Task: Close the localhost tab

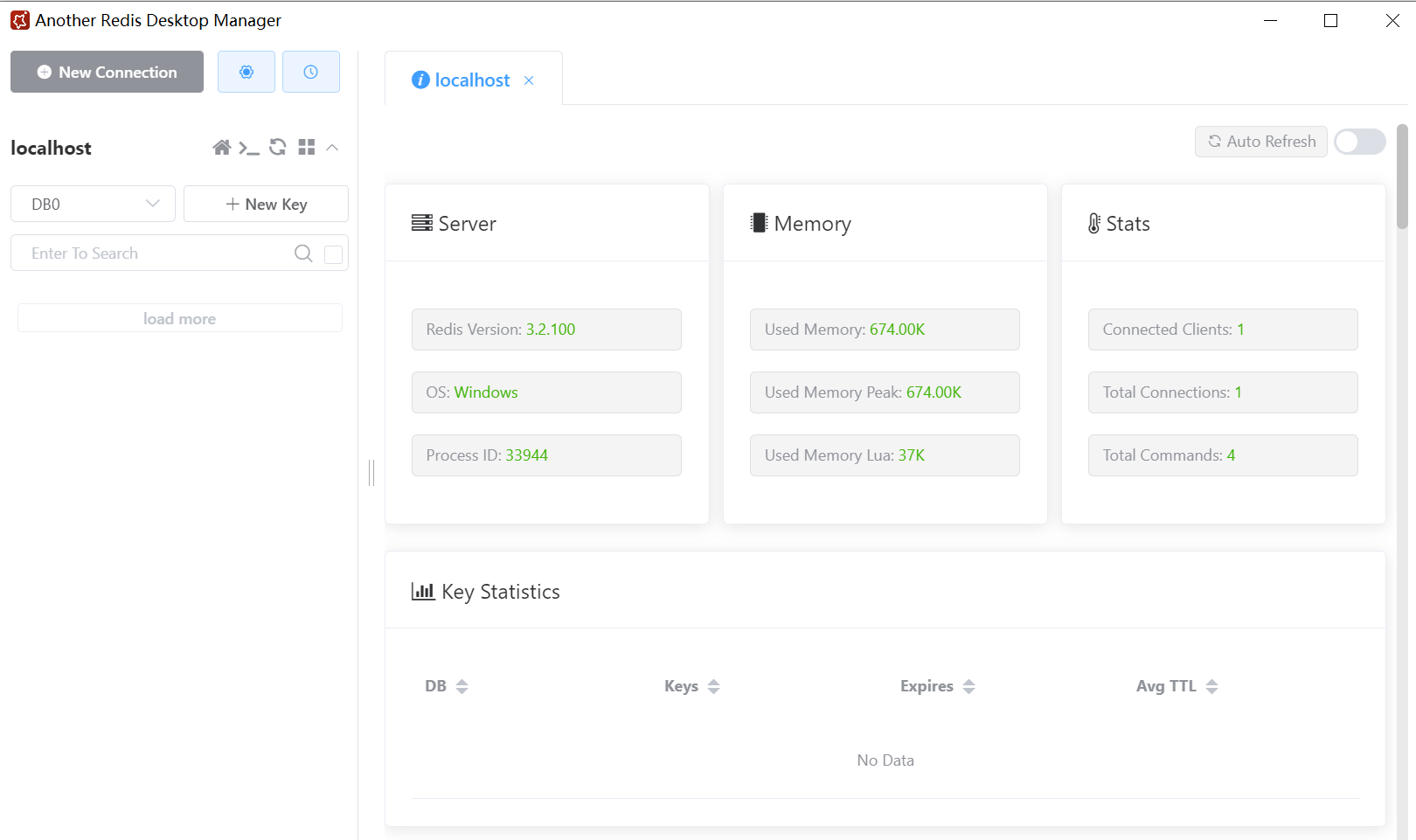Action: [x=529, y=80]
